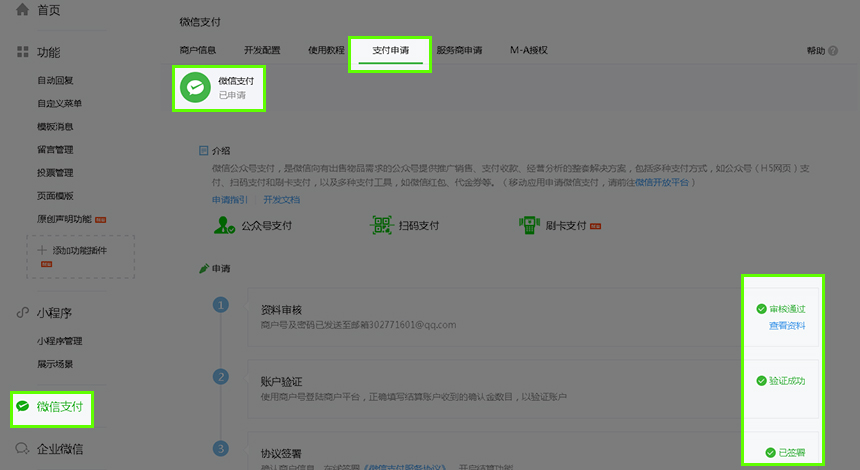
Task: Click the 已申请 status text
Action: tap(233, 95)
